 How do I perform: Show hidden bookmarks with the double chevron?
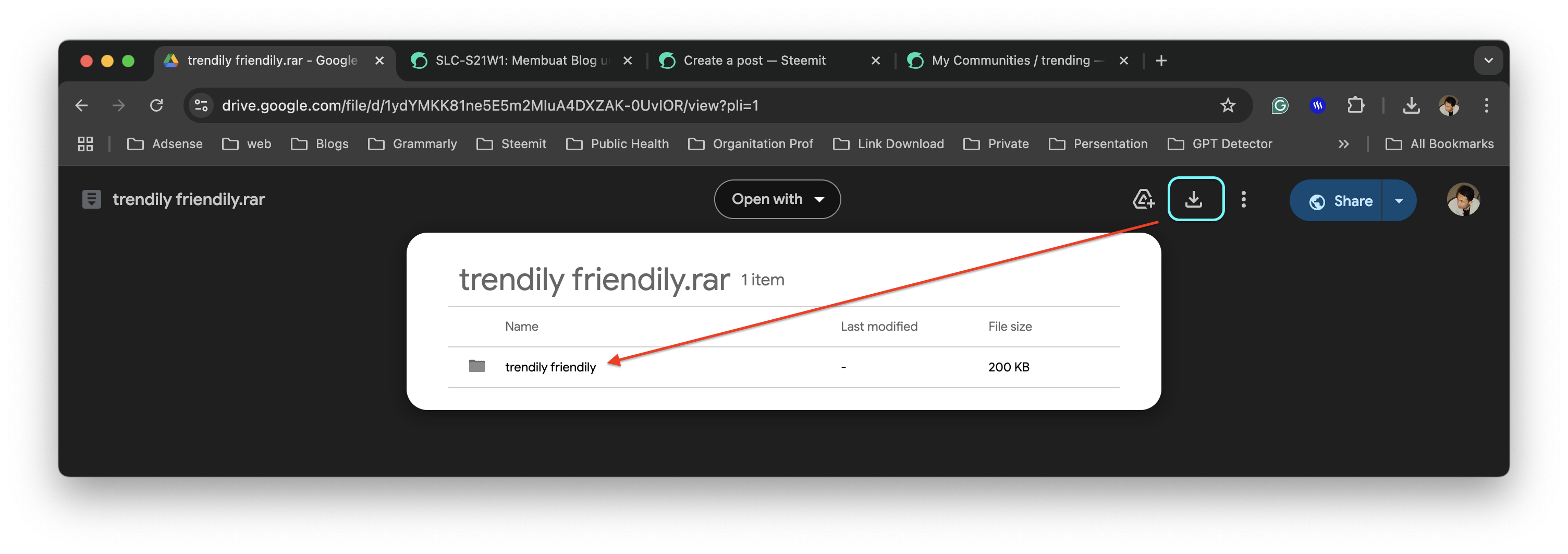pyautogui.click(x=1343, y=144)
